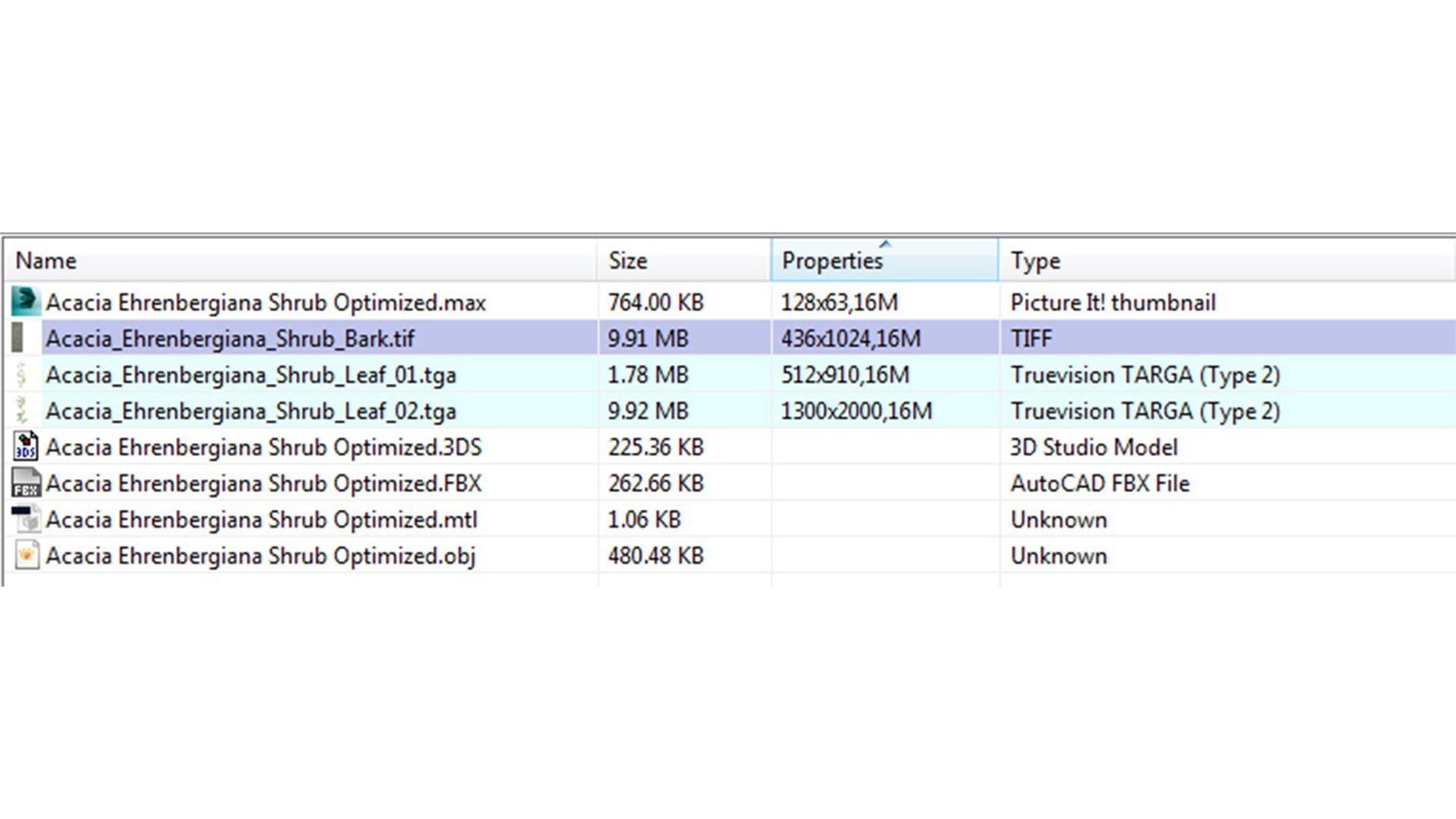Sort files by Size column header
1456x819 pixels.
coord(628,261)
